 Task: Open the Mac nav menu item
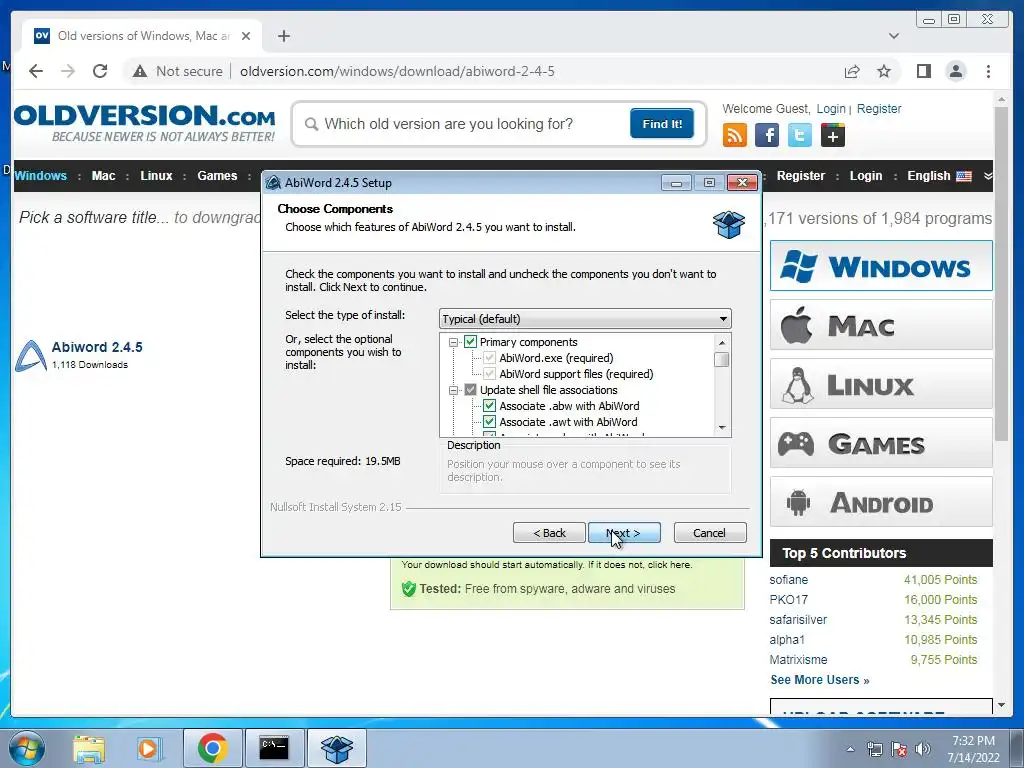point(103,176)
